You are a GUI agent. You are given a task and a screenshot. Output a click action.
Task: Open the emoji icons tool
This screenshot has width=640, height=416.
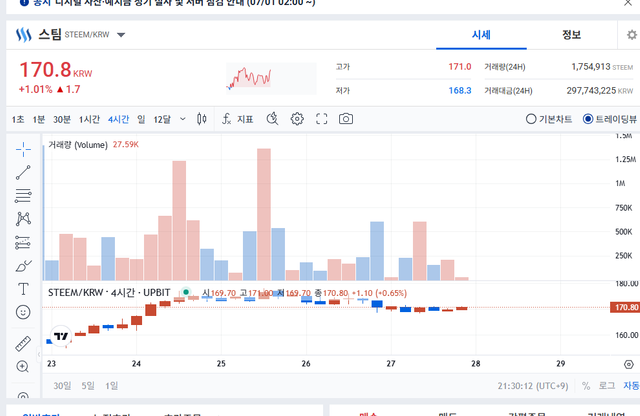pyautogui.click(x=23, y=312)
